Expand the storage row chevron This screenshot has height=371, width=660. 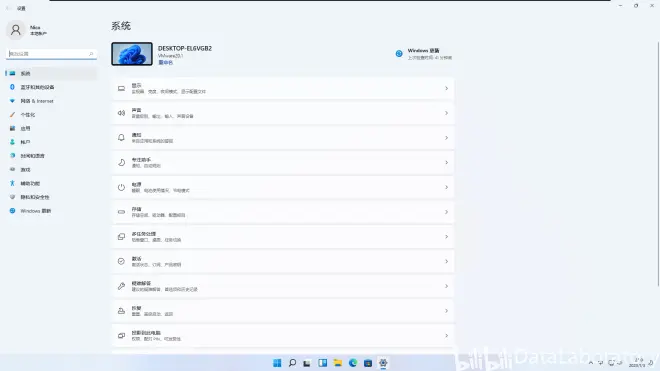(446, 212)
